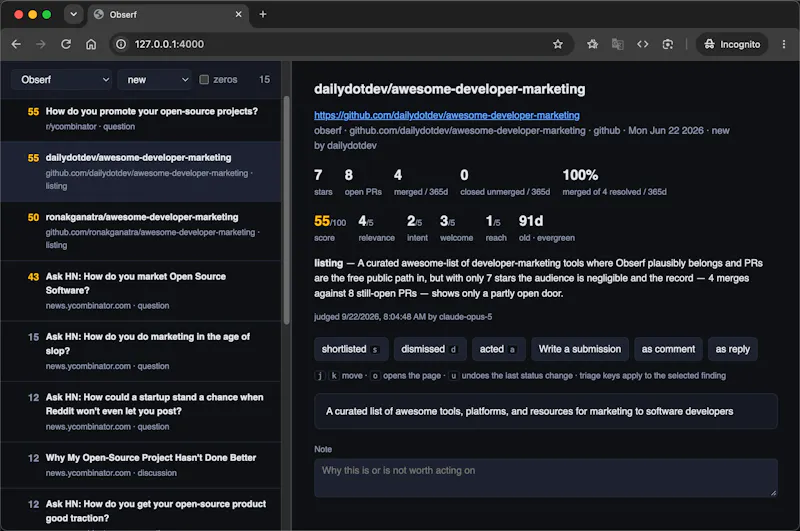This screenshot has height=531, width=800.
Task: Click the 4/5 relevance rating
Action: (x=376, y=228)
